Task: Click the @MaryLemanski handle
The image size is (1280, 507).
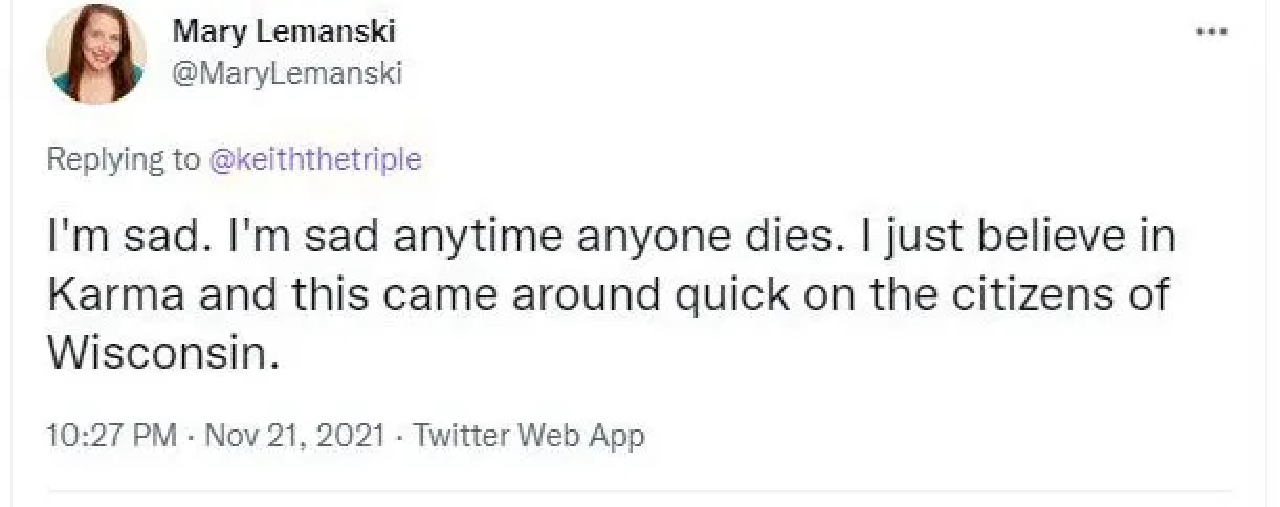Action: click(x=287, y=73)
